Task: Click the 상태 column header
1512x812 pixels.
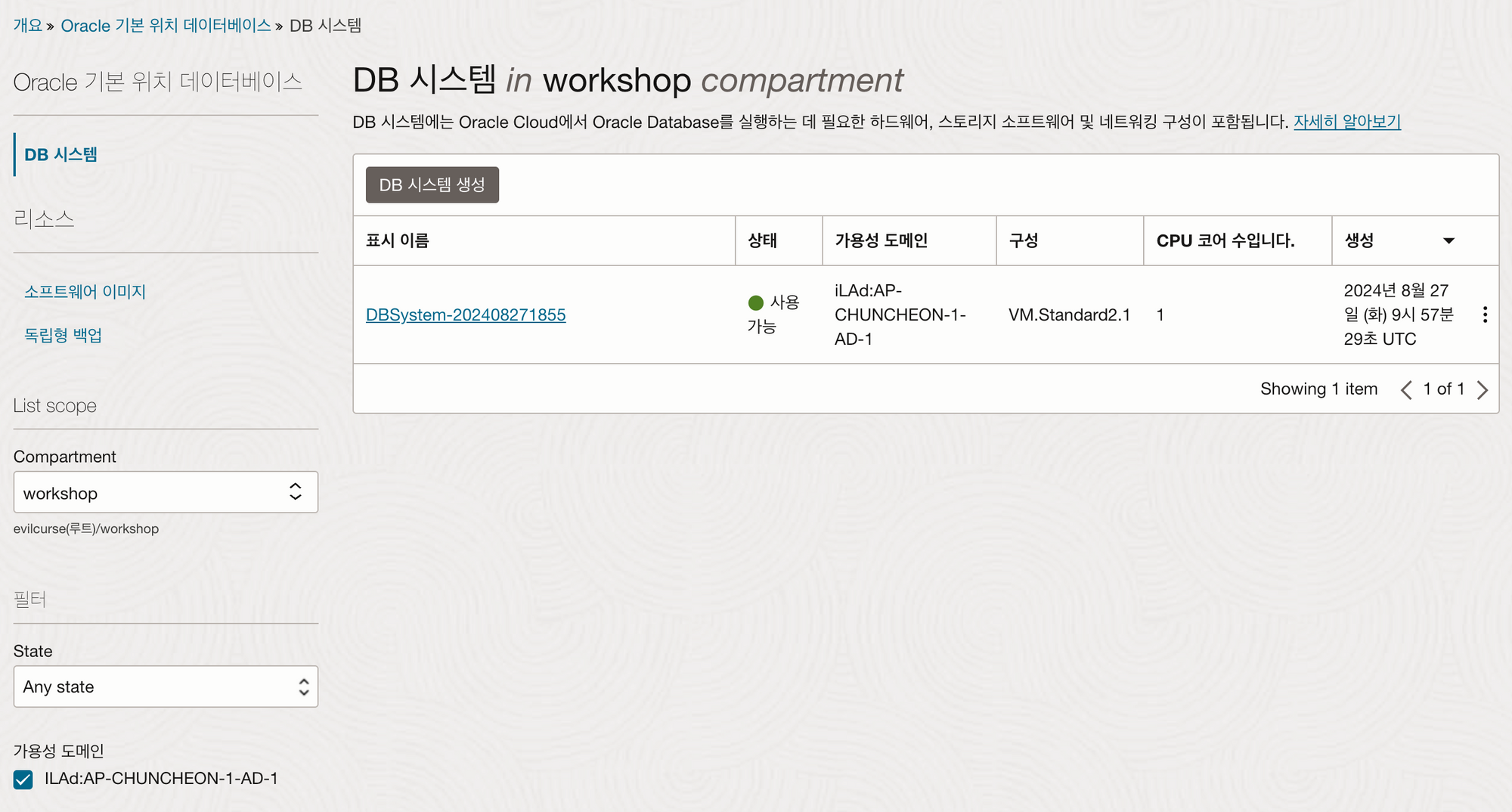Action: point(762,241)
